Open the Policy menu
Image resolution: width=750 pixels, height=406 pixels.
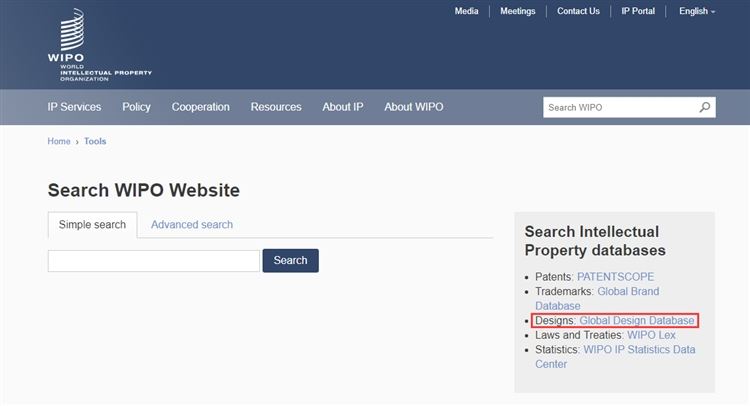(136, 107)
